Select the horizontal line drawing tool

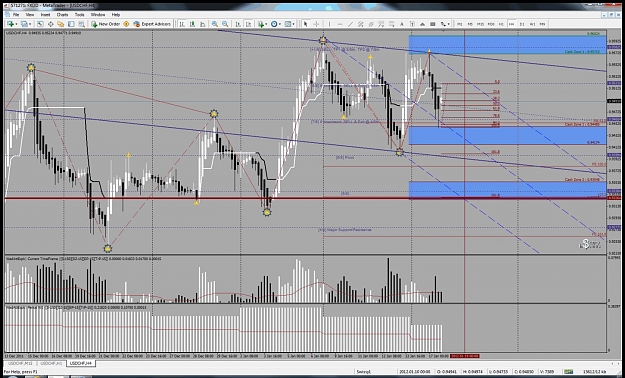(340, 24)
